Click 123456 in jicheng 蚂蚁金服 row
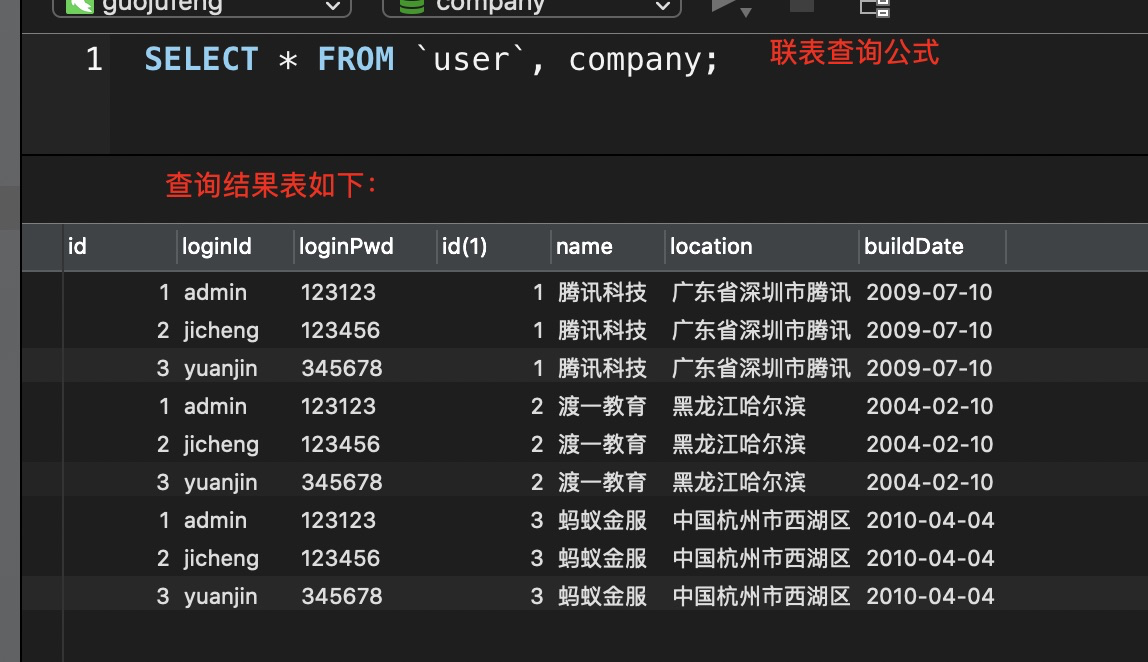Viewport: 1148px width, 662px height. coord(340,559)
